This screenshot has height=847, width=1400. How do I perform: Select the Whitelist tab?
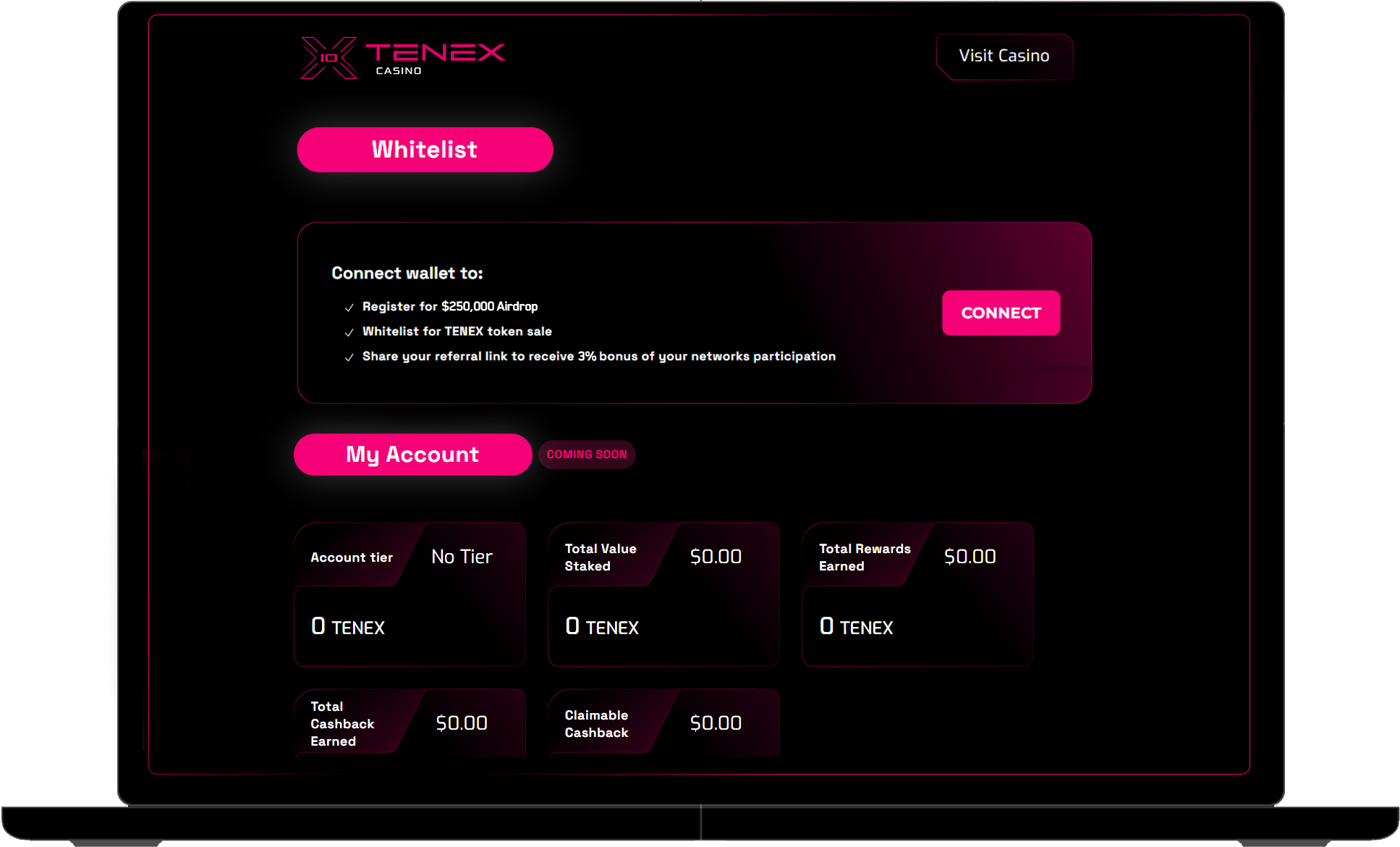coord(425,150)
